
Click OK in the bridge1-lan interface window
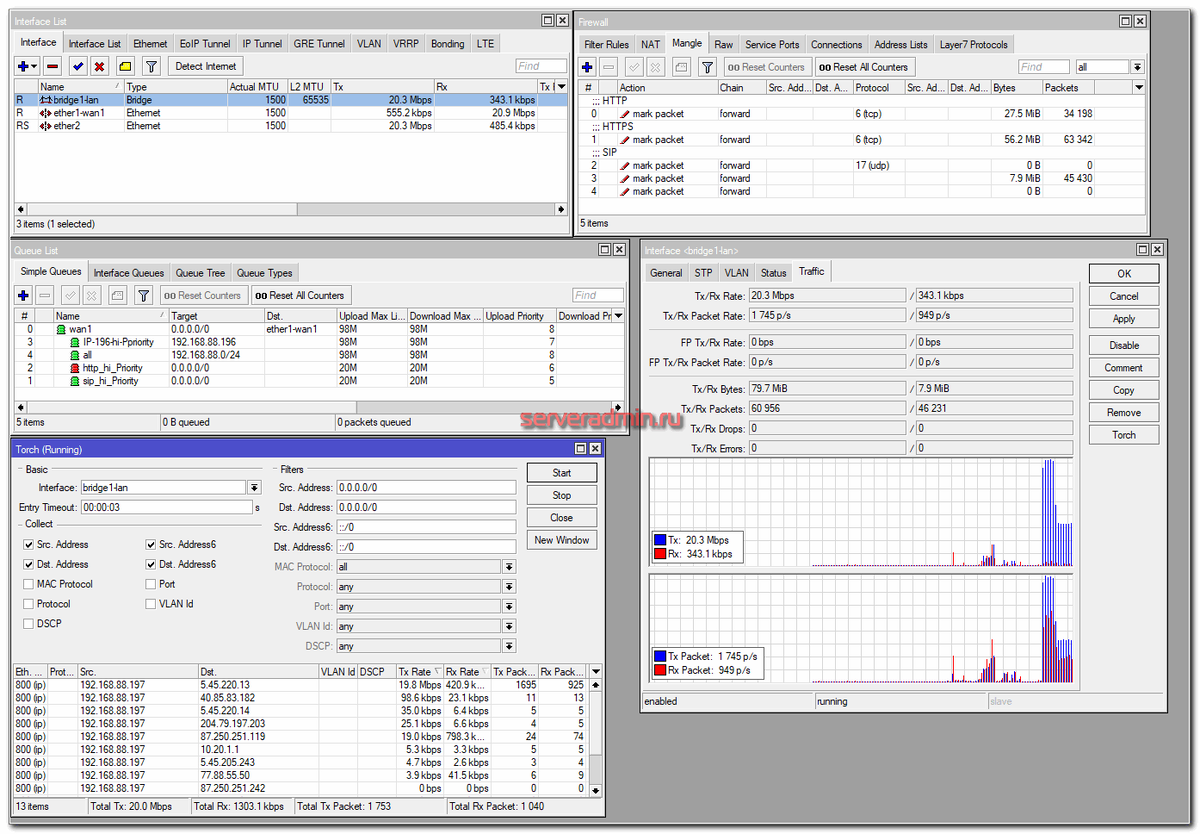coord(1124,274)
